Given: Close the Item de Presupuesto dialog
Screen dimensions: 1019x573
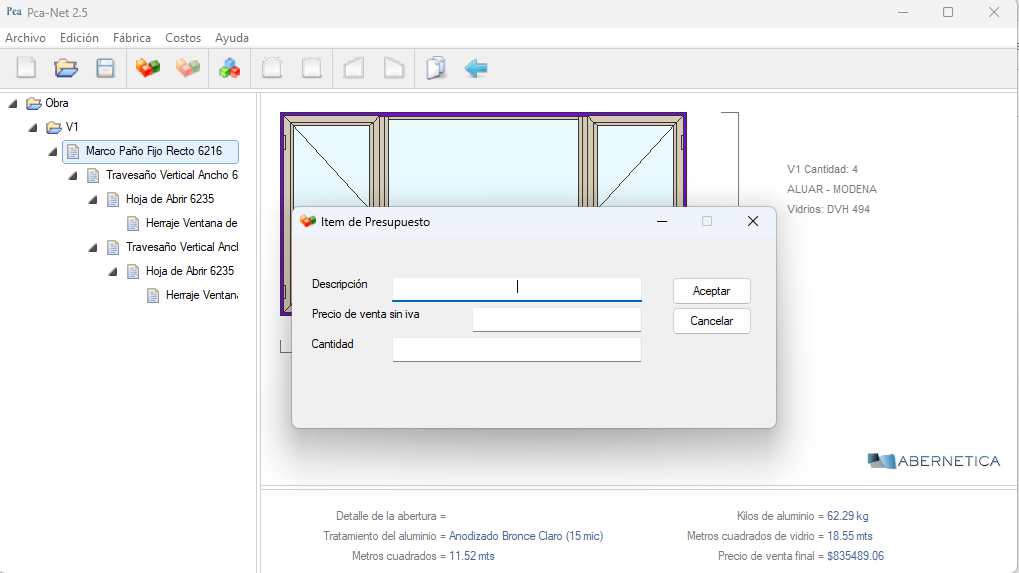Looking at the screenshot, I should tap(753, 222).
